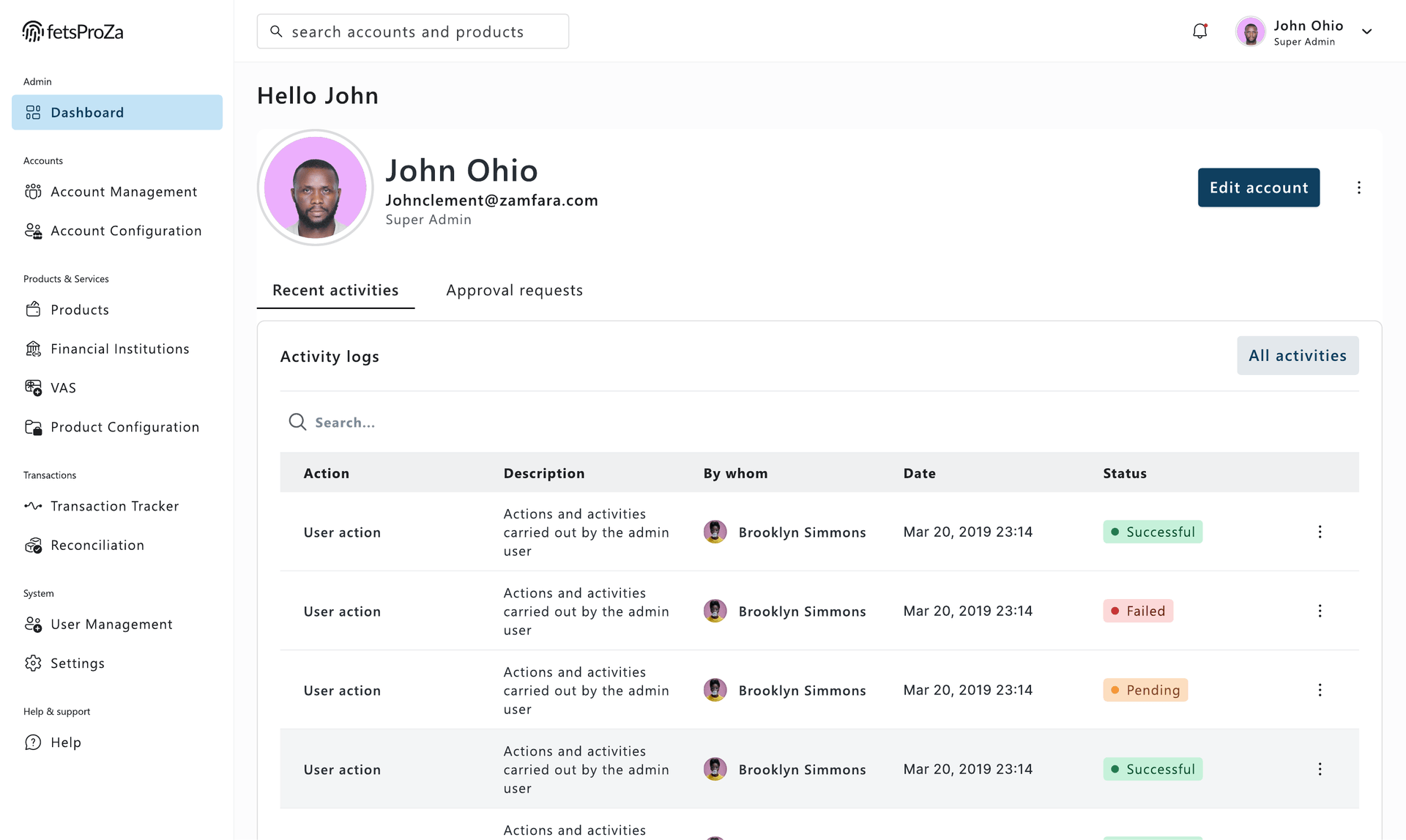The image size is (1406, 840).
Task: Click the large John Ohio profile picture
Action: [x=316, y=187]
